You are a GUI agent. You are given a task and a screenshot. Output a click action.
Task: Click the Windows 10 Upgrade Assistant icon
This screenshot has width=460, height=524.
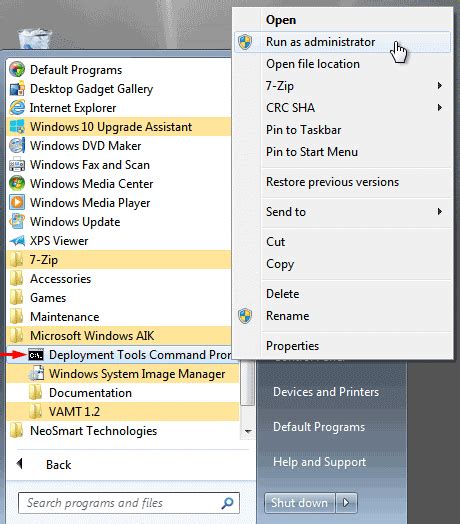click(x=17, y=127)
